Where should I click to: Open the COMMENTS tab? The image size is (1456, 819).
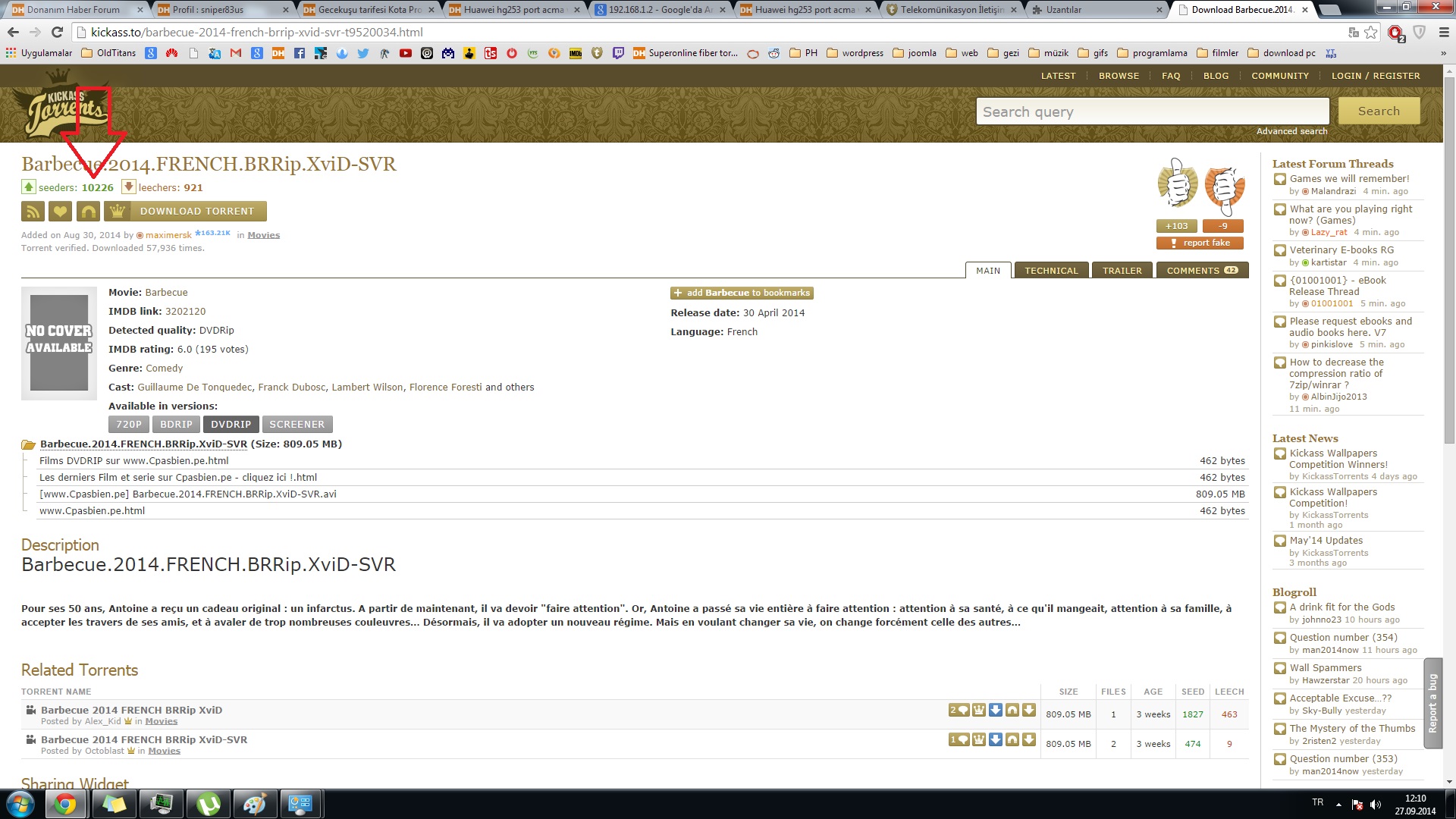tap(1202, 271)
